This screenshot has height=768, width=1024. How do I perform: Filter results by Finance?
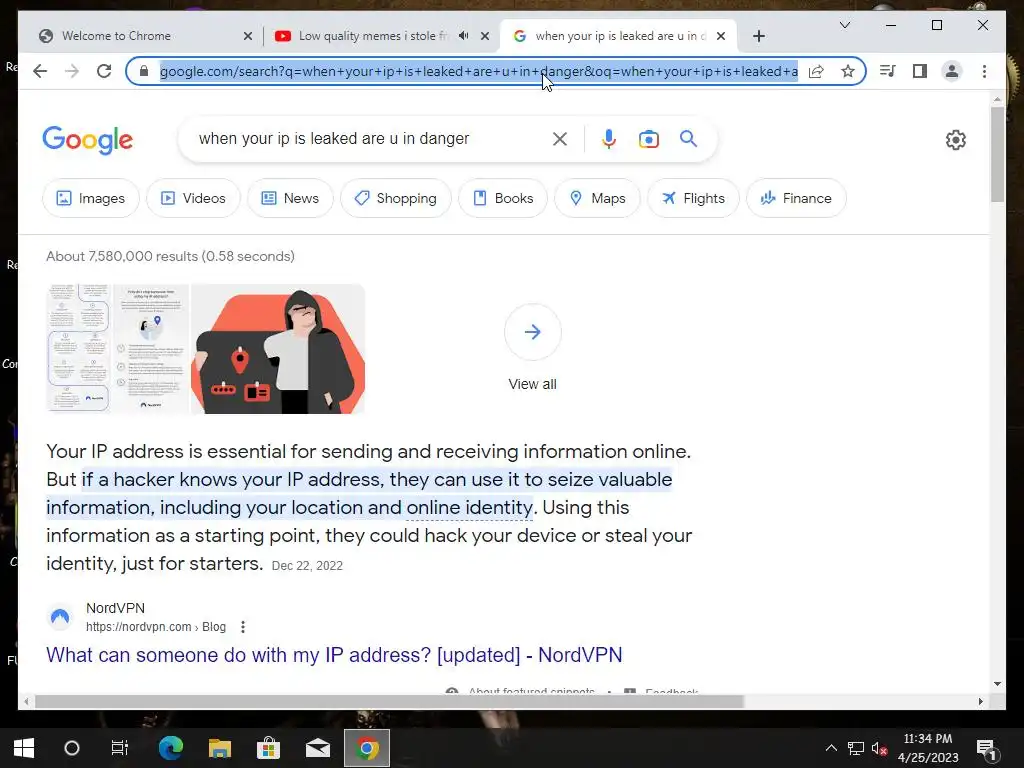pos(796,198)
